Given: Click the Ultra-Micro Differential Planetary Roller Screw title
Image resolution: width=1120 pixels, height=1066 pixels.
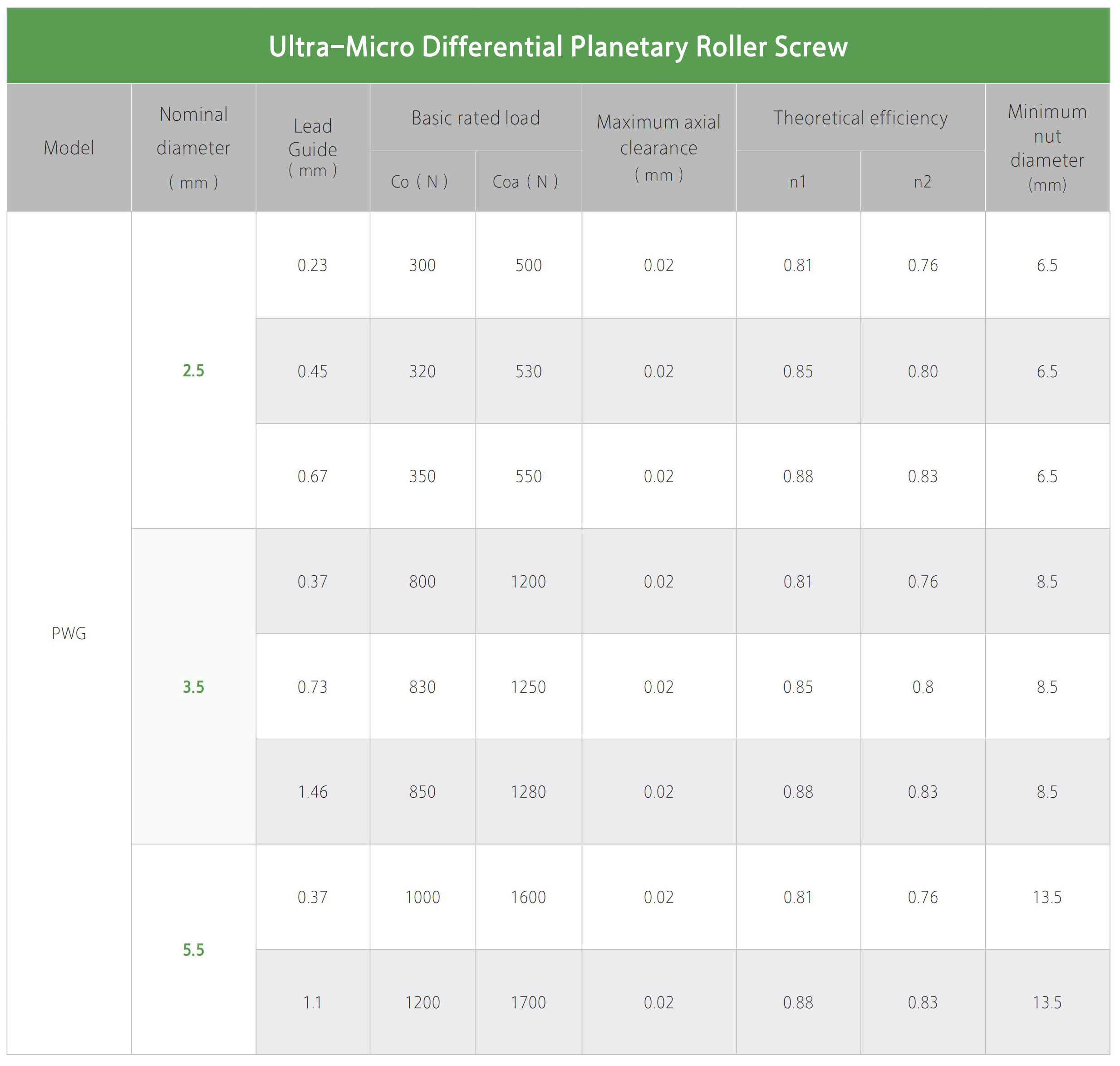Looking at the screenshot, I should 558,47.
